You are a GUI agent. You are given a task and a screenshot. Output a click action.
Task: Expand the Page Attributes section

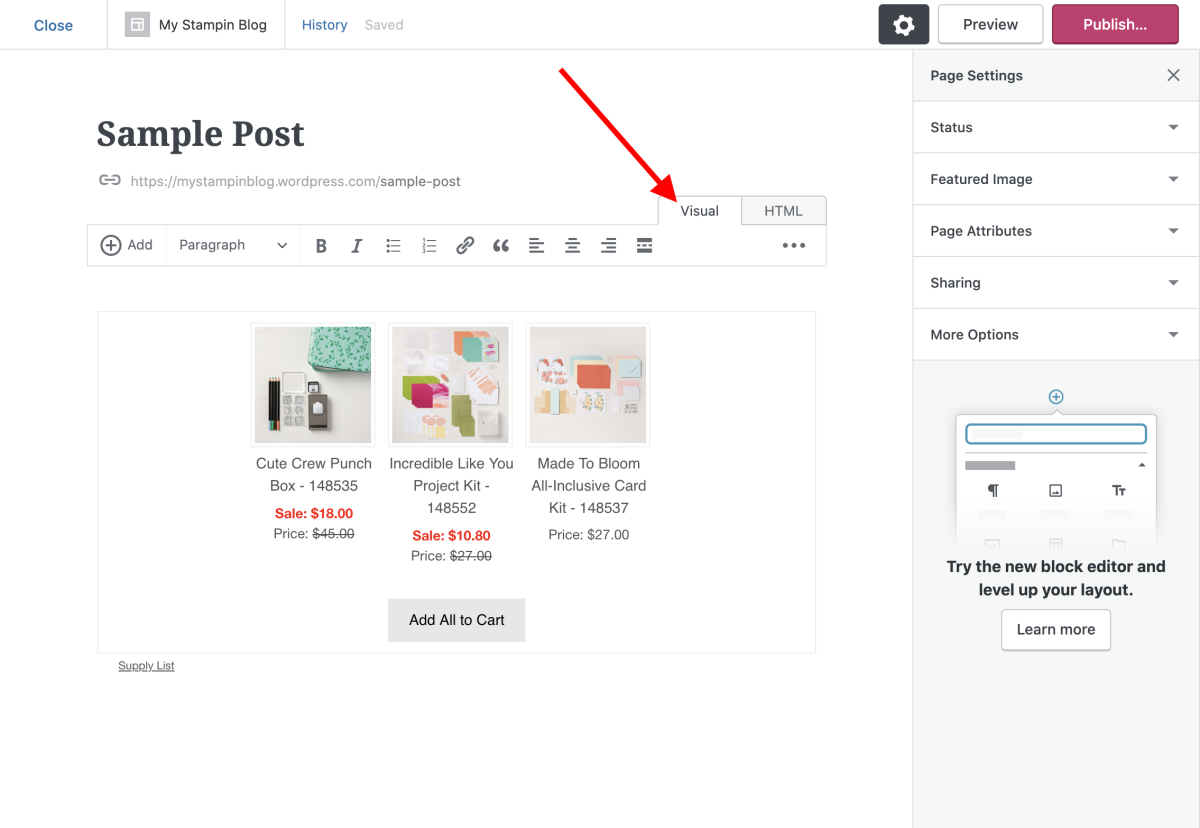tap(1056, 231)
